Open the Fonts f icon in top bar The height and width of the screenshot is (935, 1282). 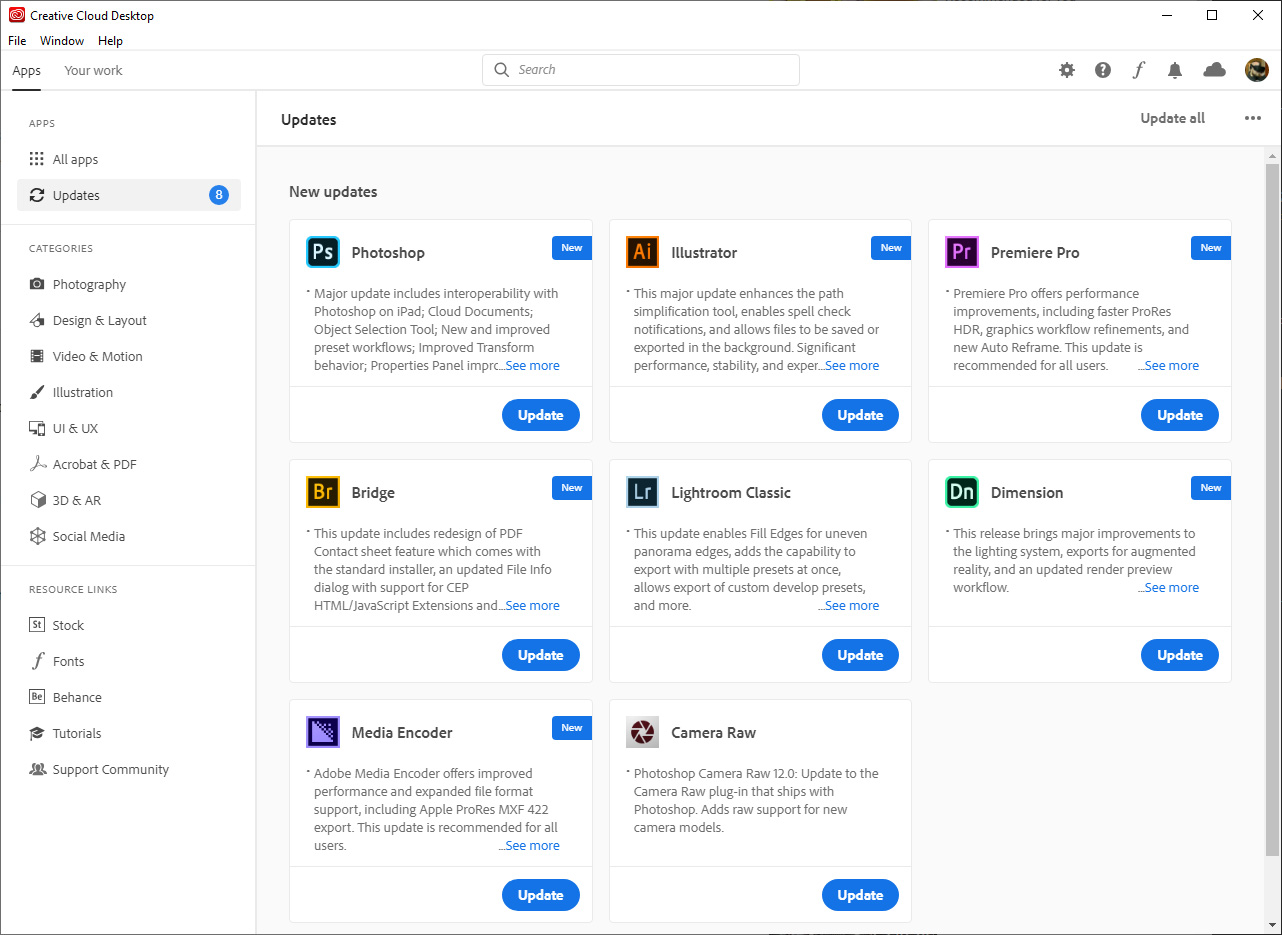coord(1139,70)
